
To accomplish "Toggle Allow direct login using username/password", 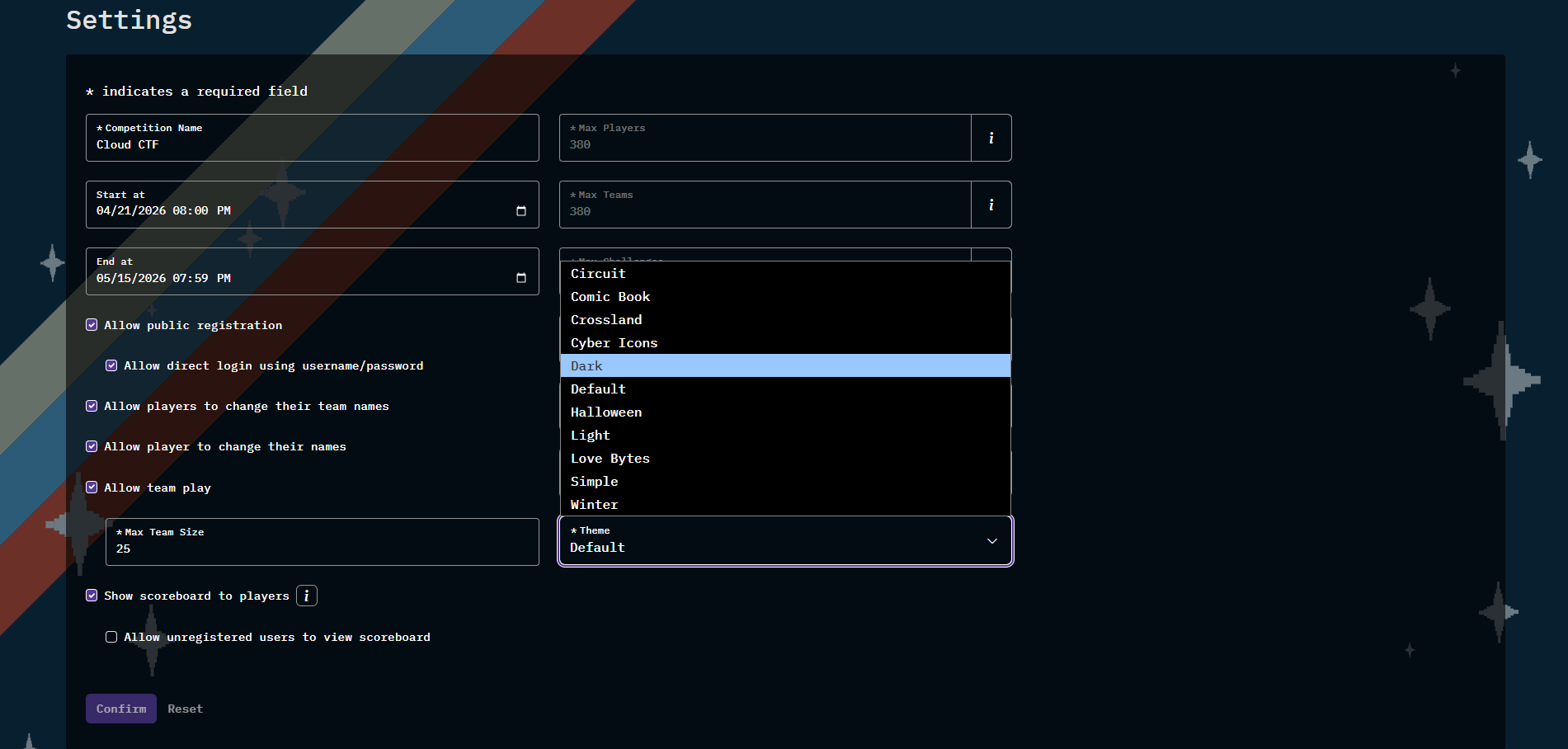I will 111,365.
